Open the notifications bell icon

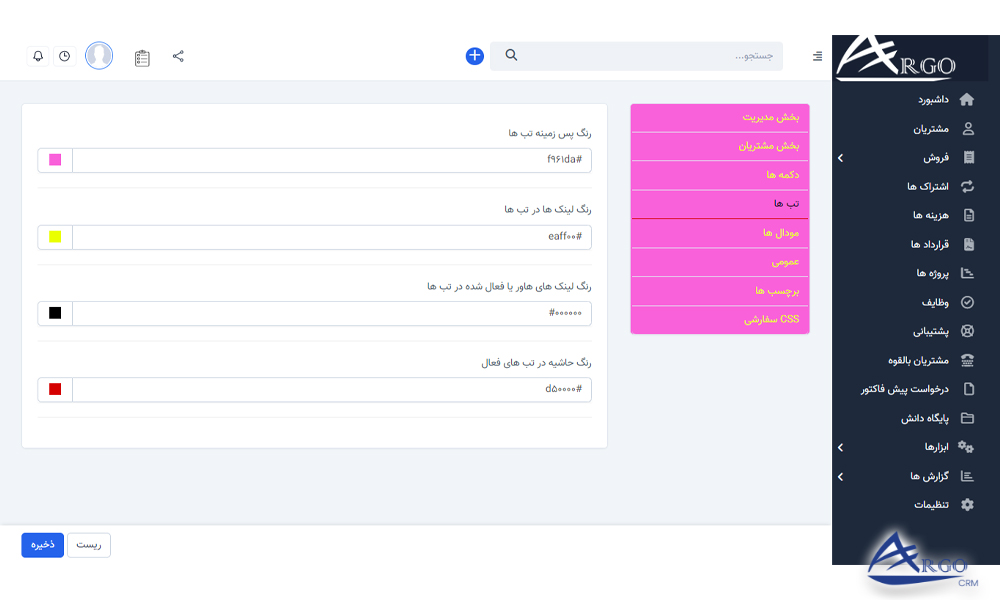38,56
